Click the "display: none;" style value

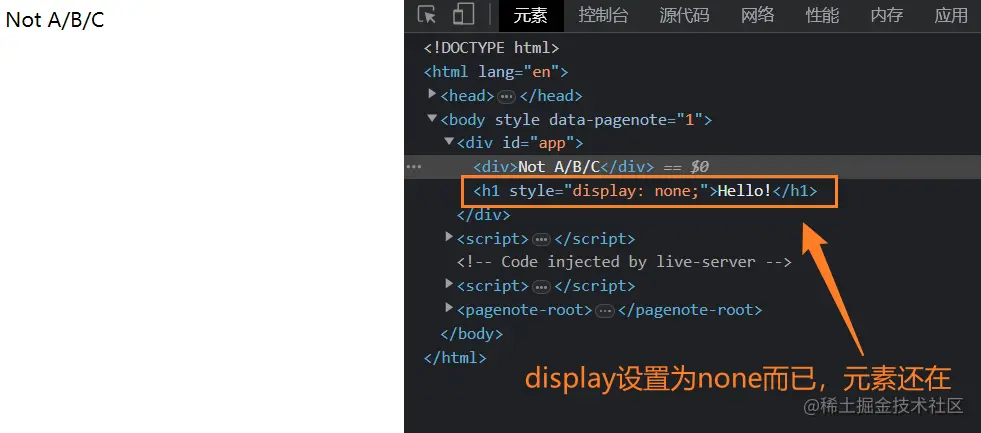pyautogui.click(x=636, y=191)
